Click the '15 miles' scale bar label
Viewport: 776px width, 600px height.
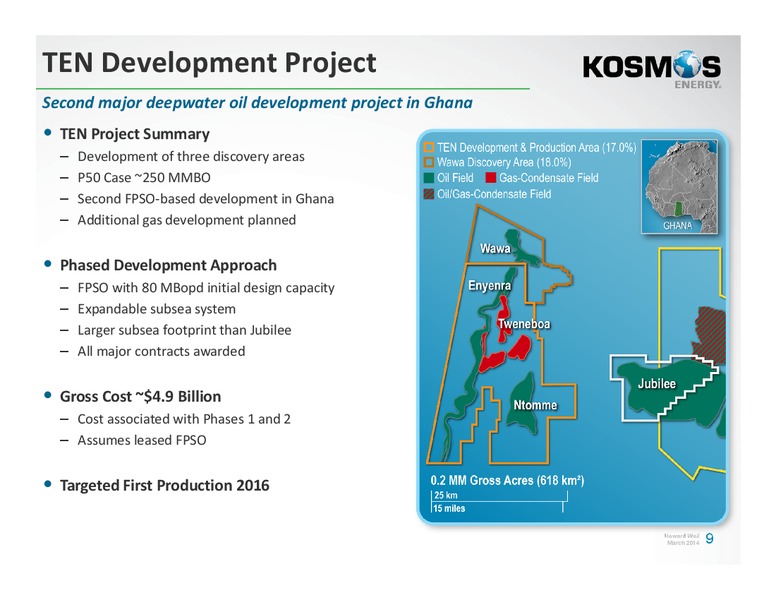[449, 508]
